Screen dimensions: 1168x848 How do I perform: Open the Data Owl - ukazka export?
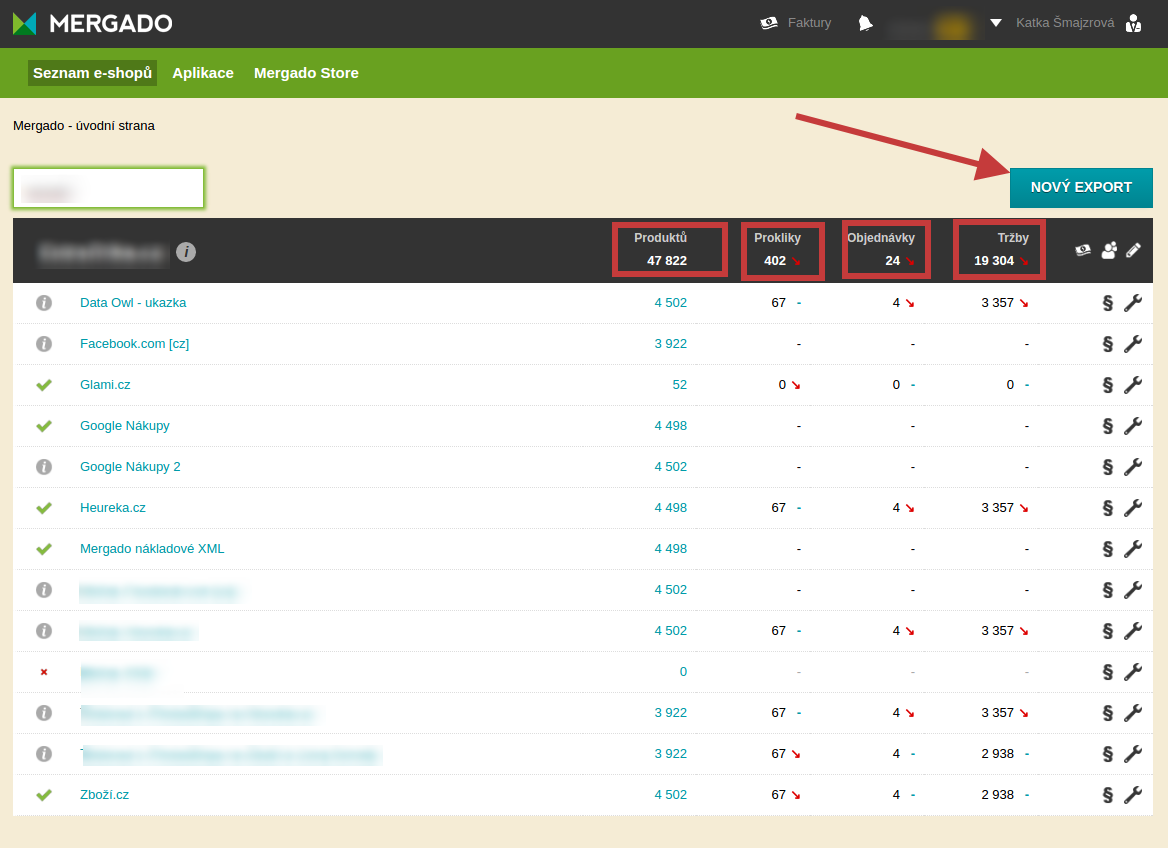click(133, 303)
